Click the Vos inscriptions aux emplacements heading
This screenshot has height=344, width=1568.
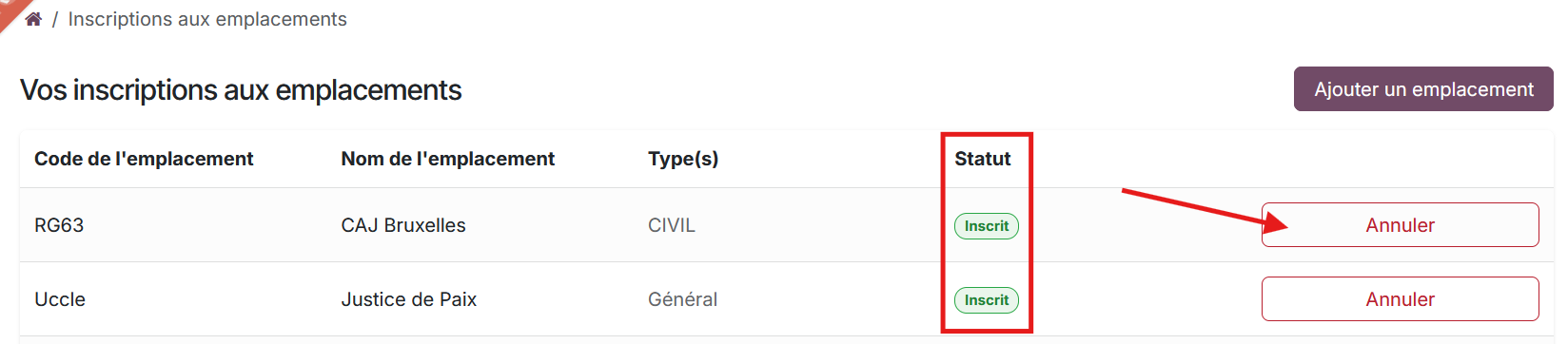pos(241,90)
